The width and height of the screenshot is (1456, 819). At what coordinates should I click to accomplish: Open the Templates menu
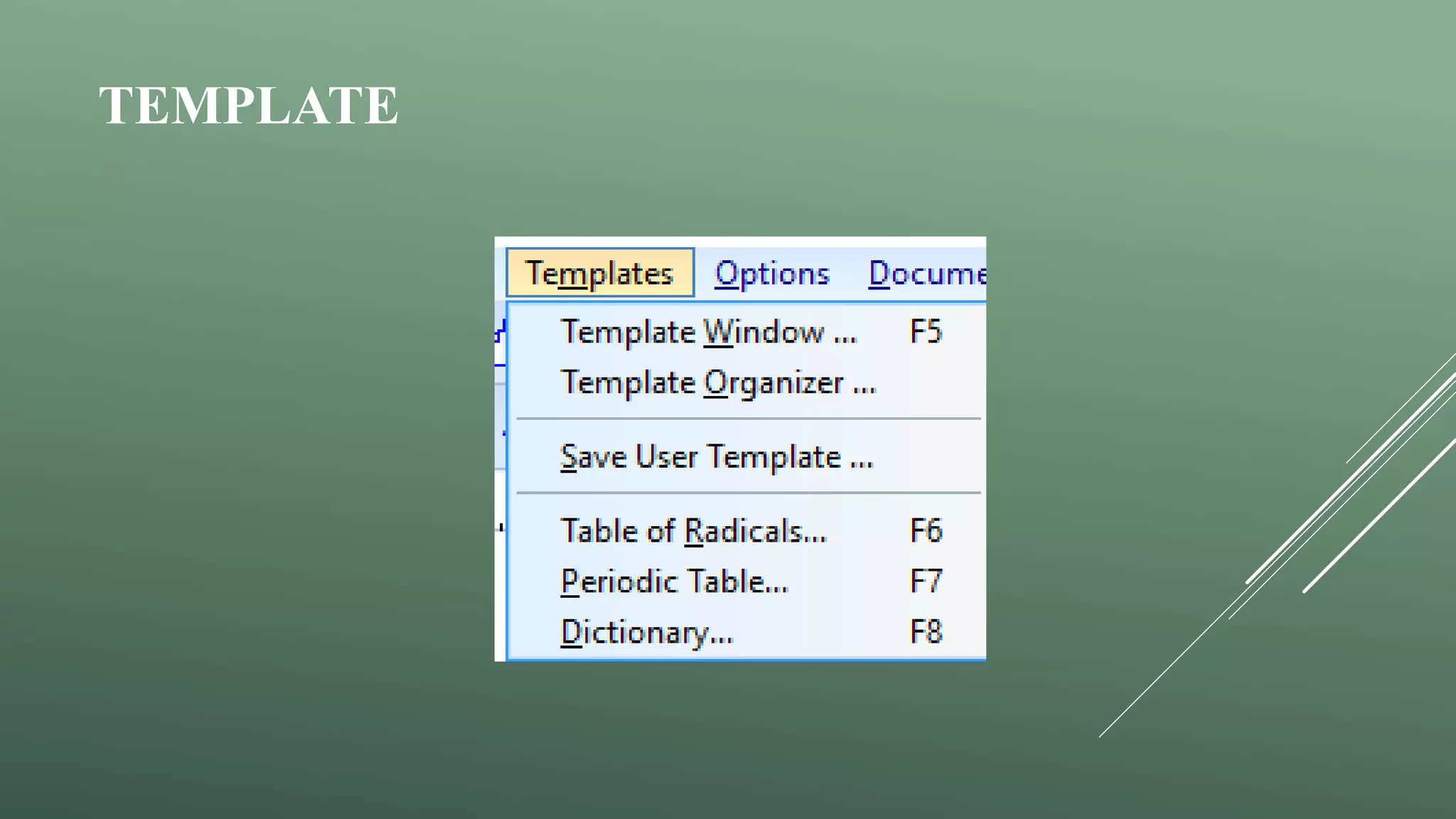(599, 273)
